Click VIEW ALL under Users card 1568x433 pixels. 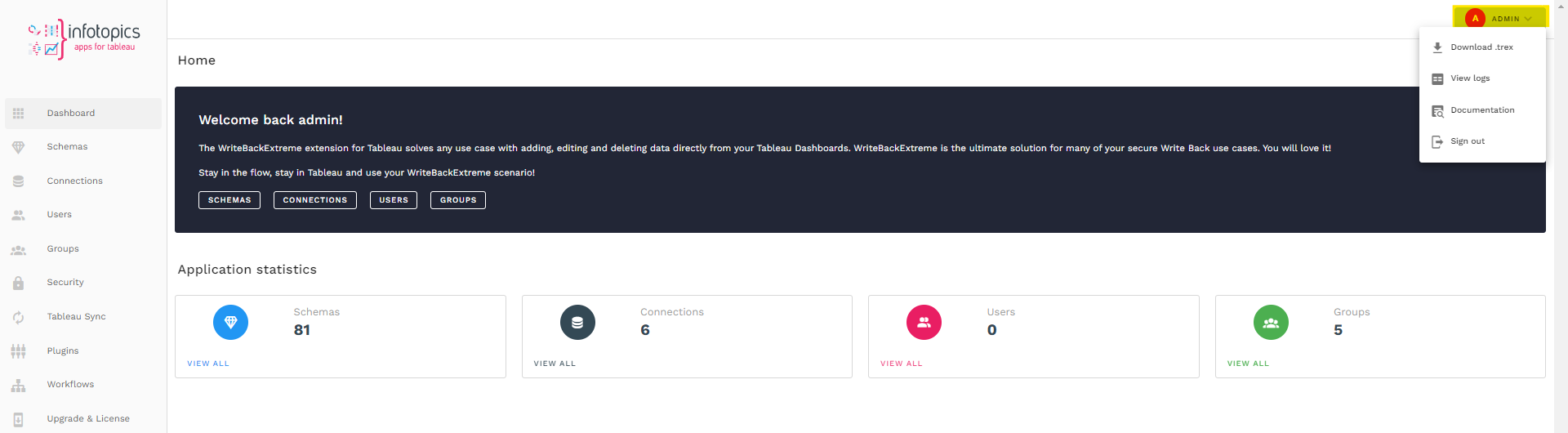pyautogui.click(x=902, y=364)
